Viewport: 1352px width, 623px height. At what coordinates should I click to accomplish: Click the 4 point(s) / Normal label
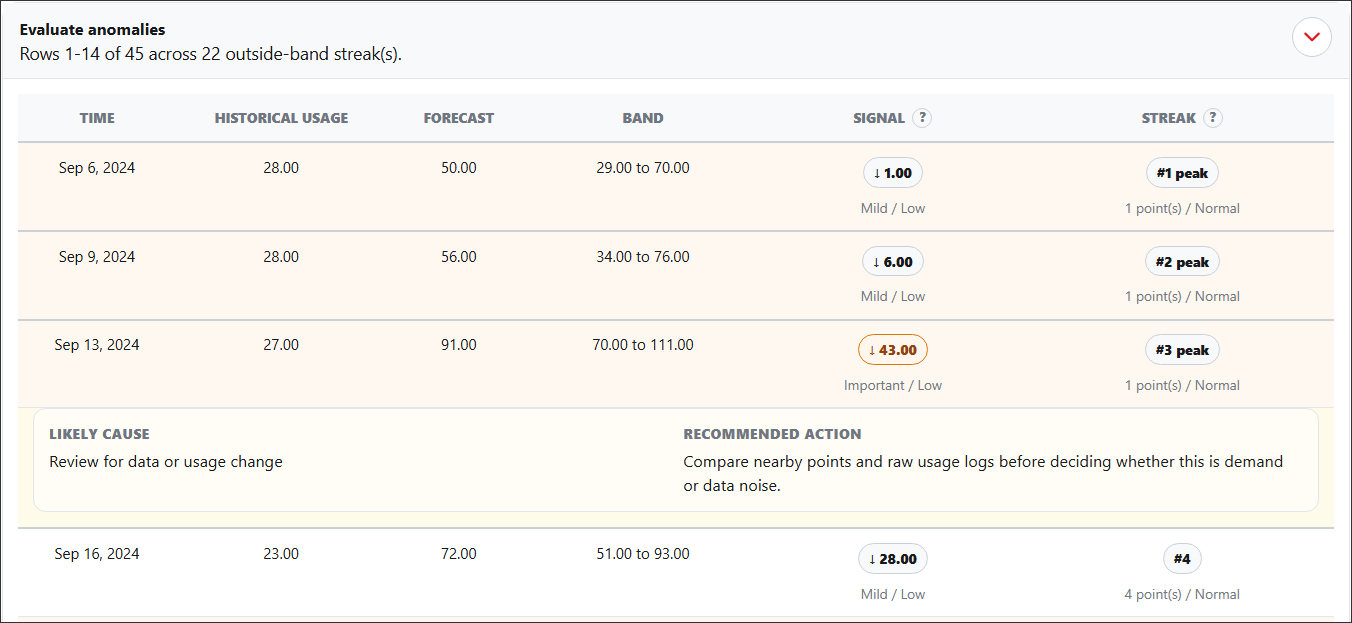1182,595
